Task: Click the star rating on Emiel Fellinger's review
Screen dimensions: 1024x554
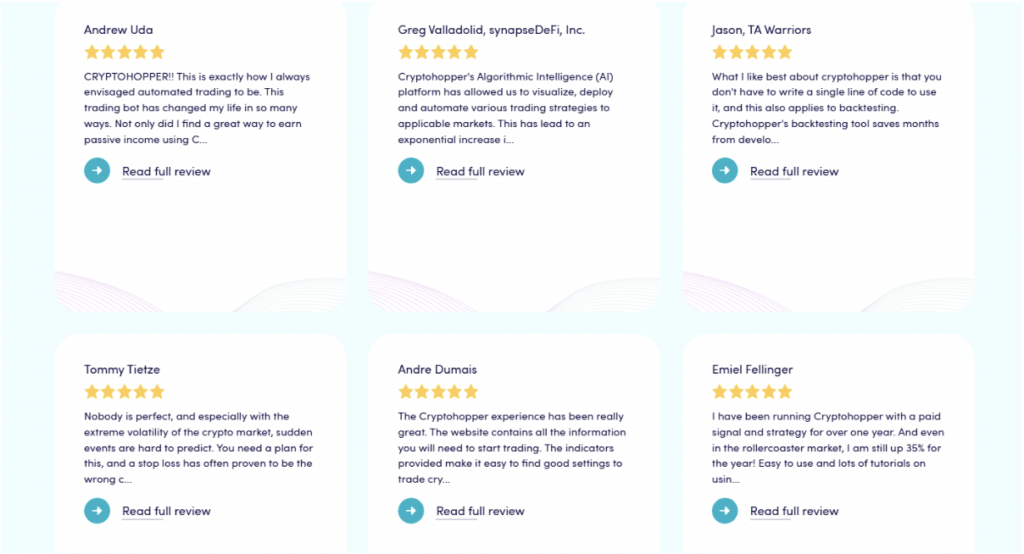Action: click(x=752, y=392)
